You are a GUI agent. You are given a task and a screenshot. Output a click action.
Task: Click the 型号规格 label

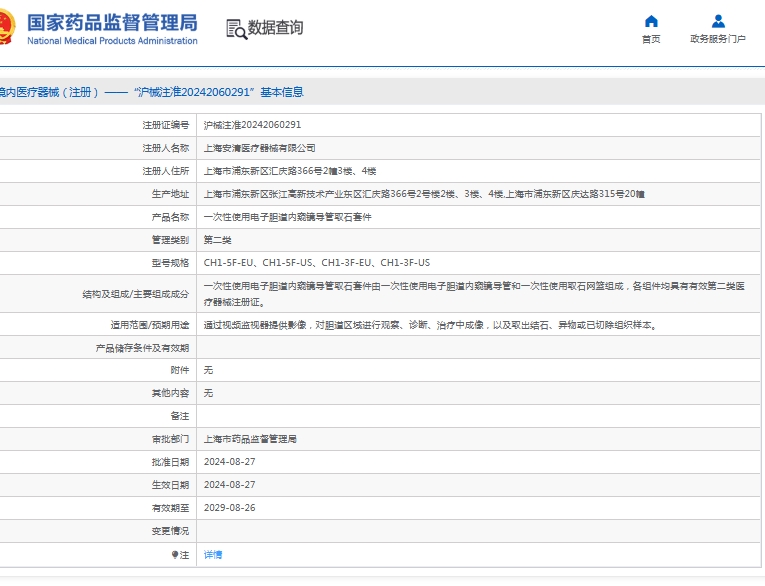170,263
